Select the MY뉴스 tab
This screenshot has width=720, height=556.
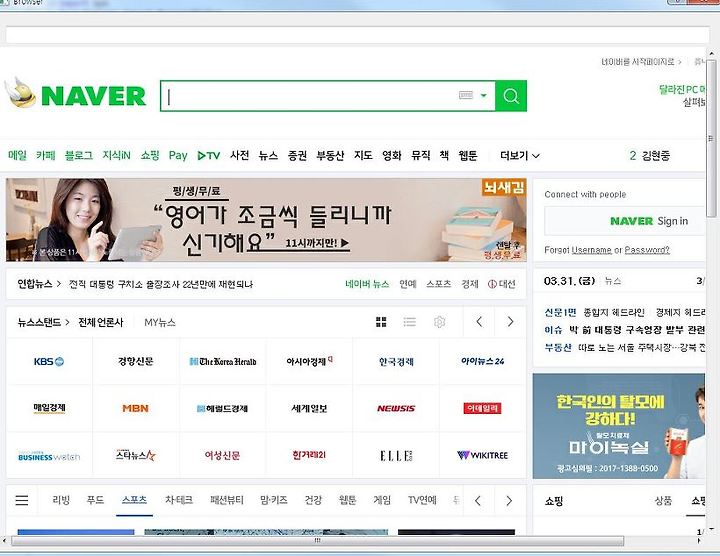(x=160, y=322)
